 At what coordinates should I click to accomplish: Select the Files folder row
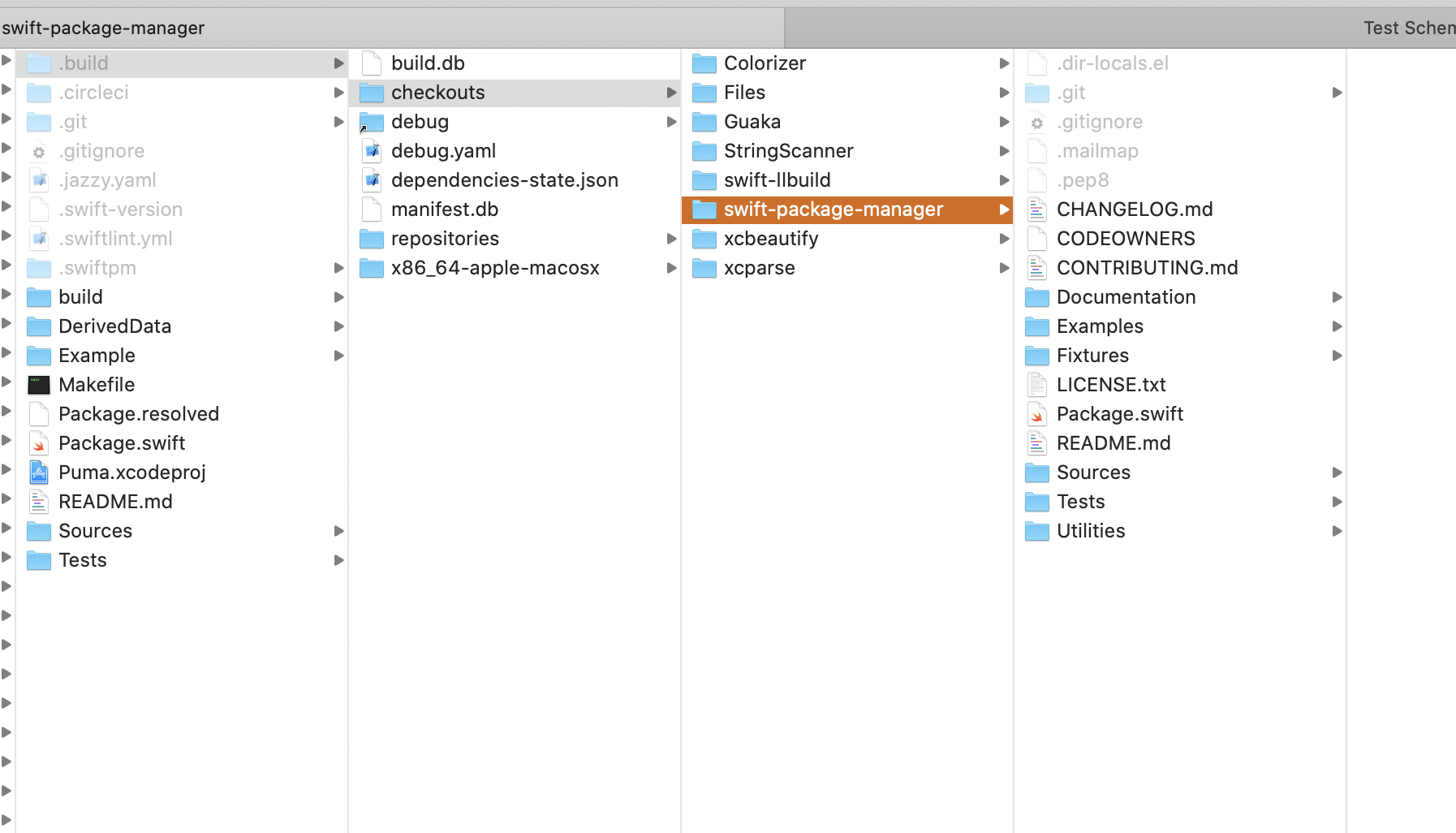pos(847,93)
